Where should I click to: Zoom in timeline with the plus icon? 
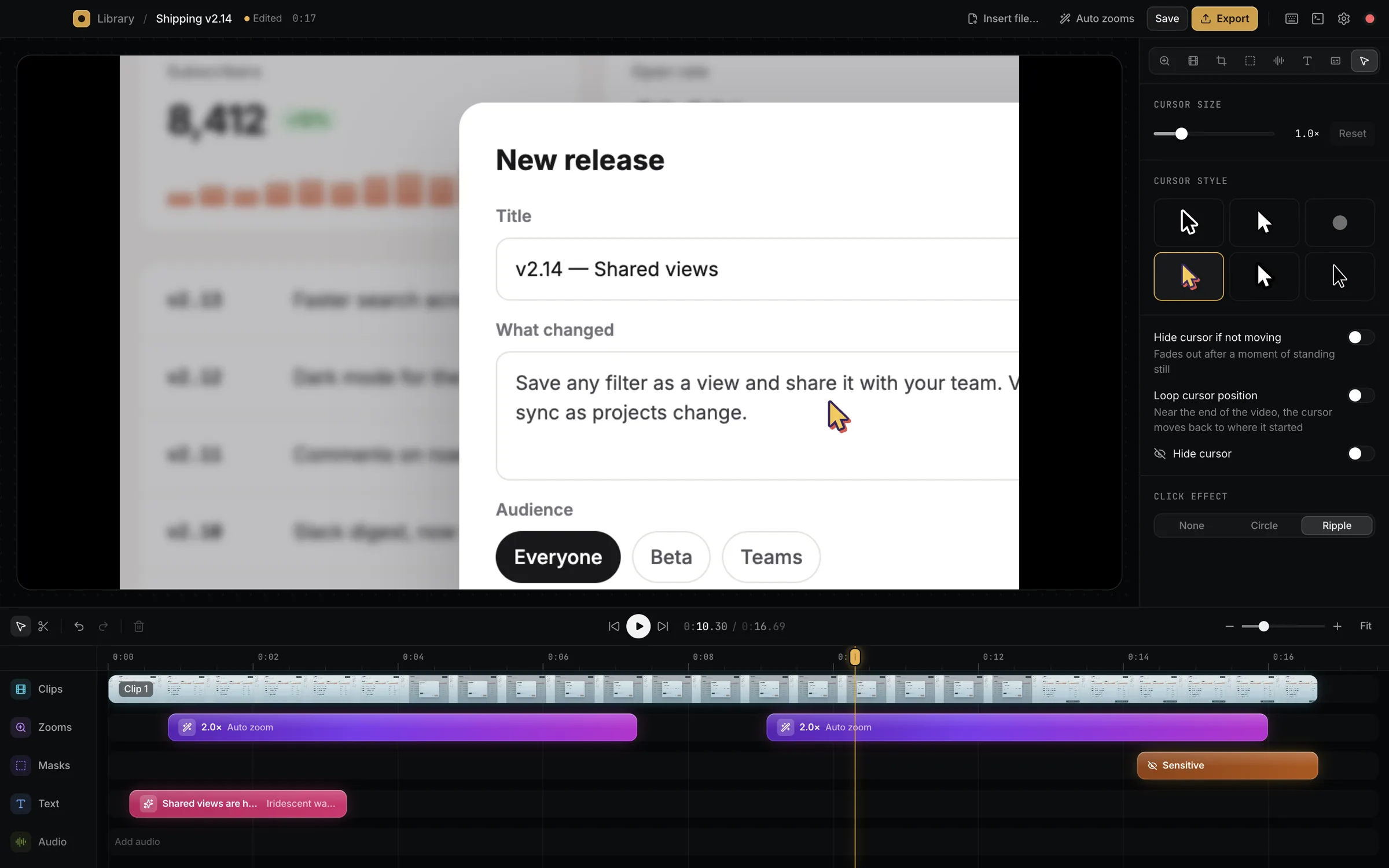click(x=1337, y=626)
